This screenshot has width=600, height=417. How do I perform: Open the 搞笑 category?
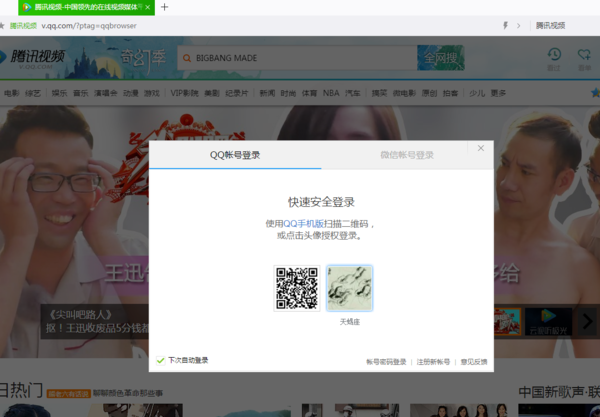tap(379, 93)
